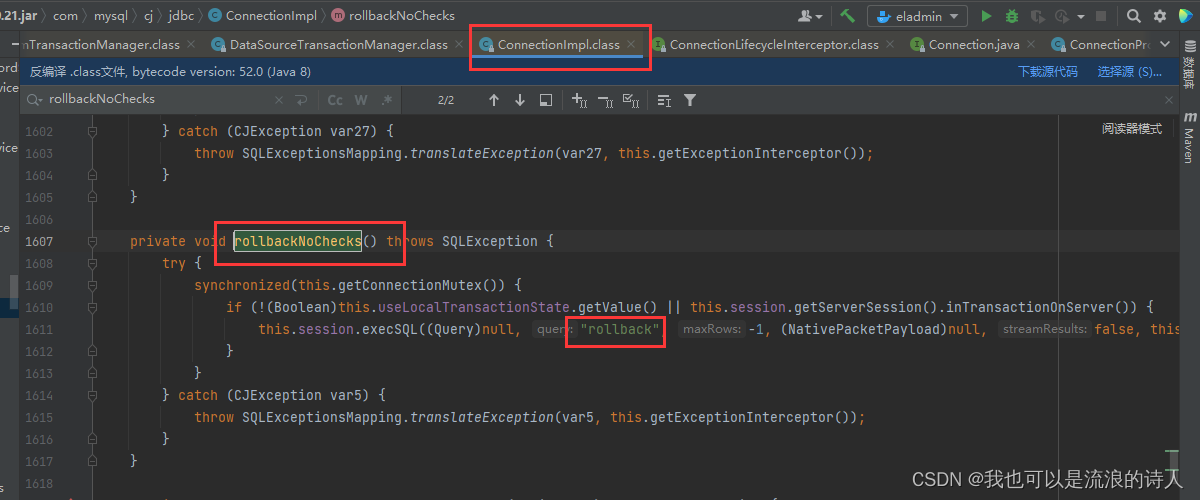Toggle Words (W) search option
The height and width of the screenshot is (500, 1200).
pyautogui.click(x=361, y=100)
